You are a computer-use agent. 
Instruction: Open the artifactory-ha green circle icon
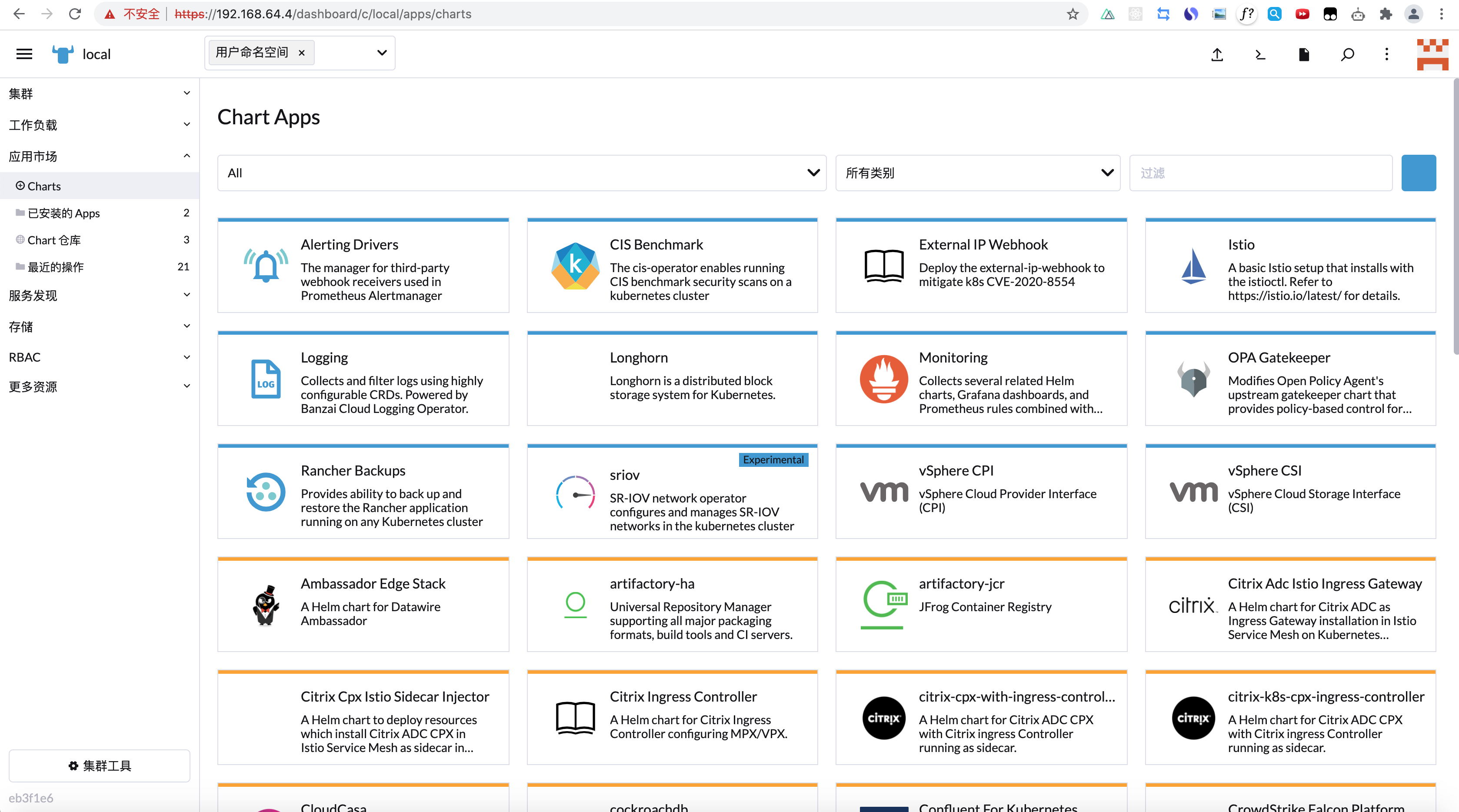click(x=575, y=605)
